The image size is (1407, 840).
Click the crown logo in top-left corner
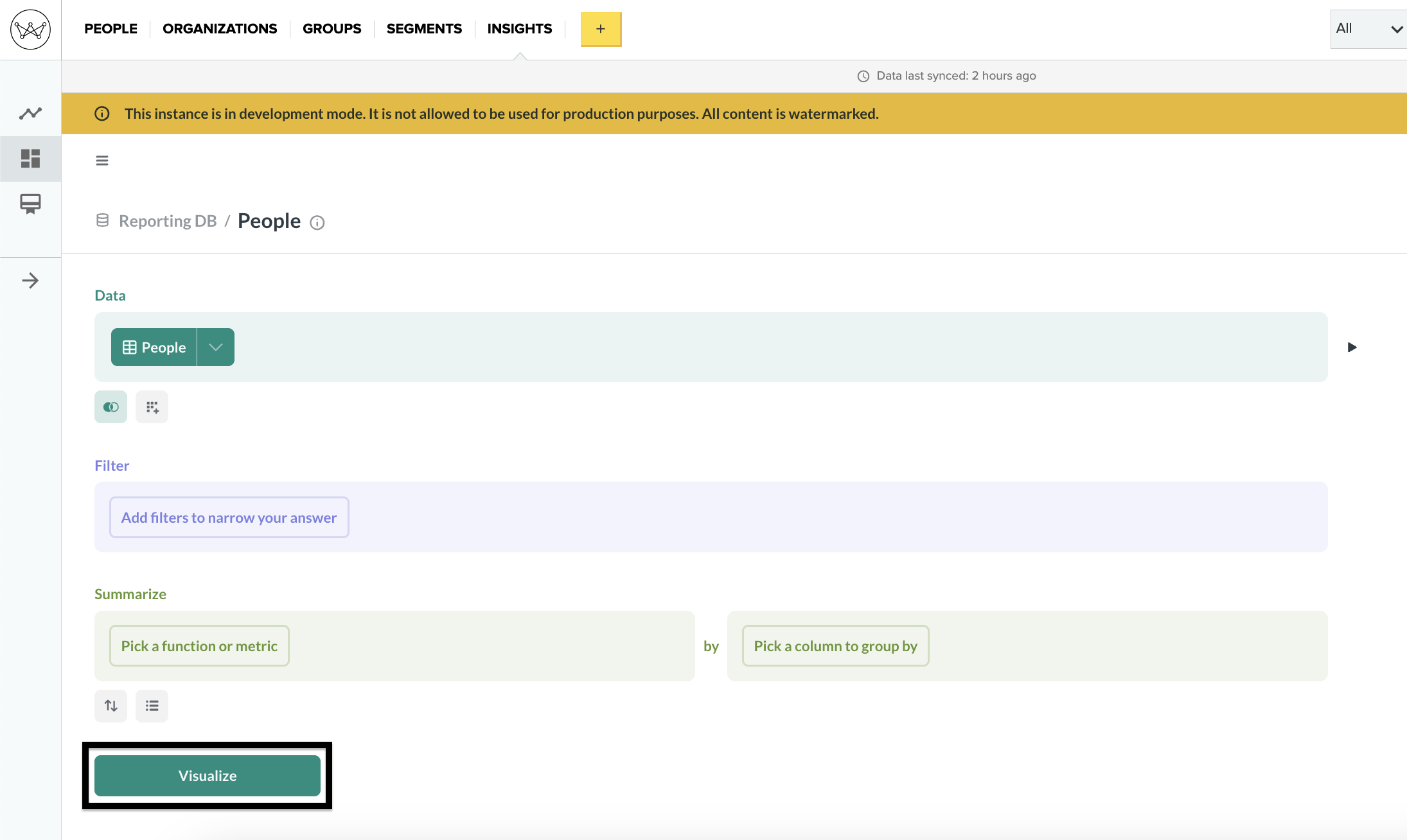[30, 30]
